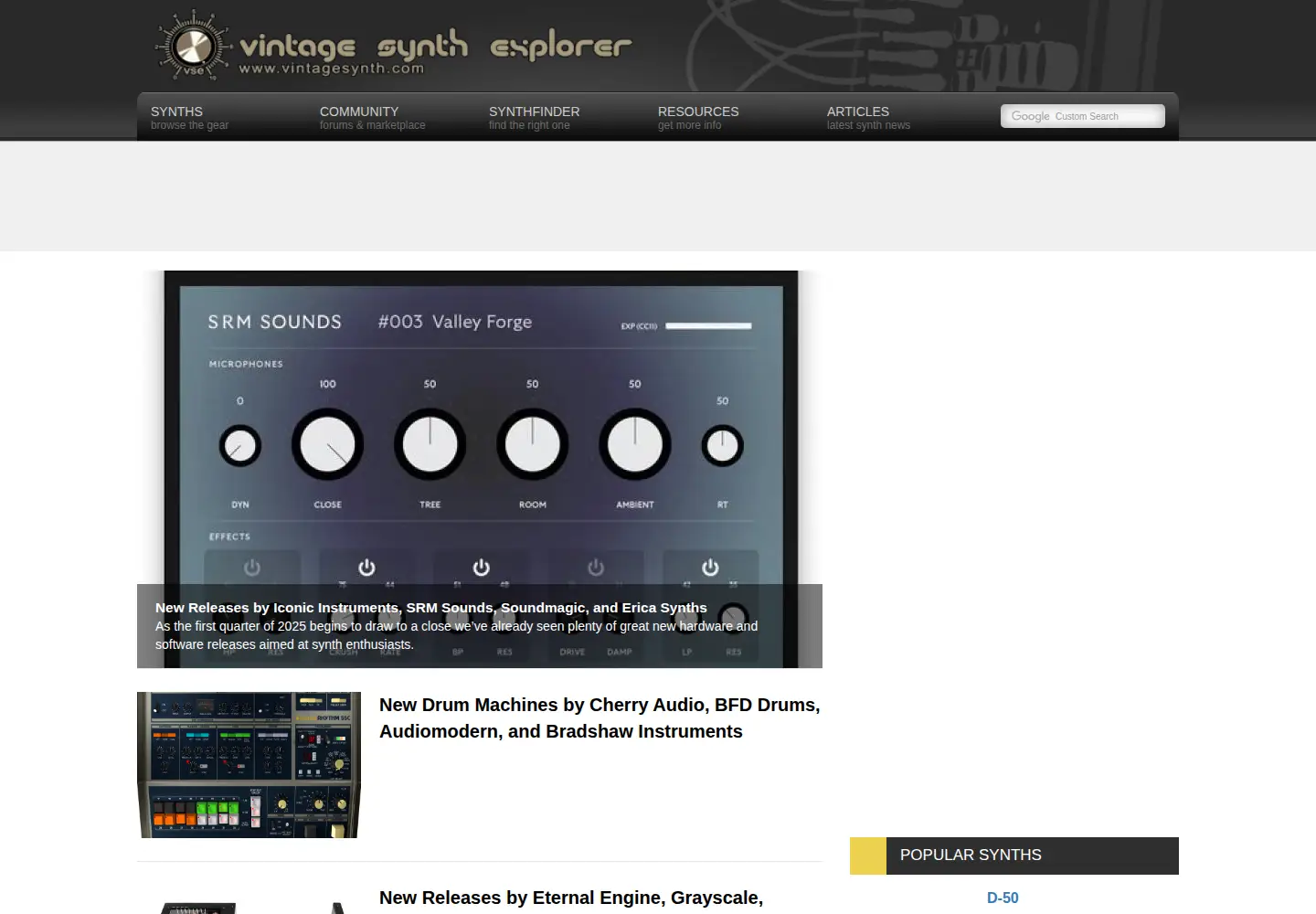Select the text beginning 'As the first quarter of 2025'
Screen dimensions: 1316x914
(456, 635)
